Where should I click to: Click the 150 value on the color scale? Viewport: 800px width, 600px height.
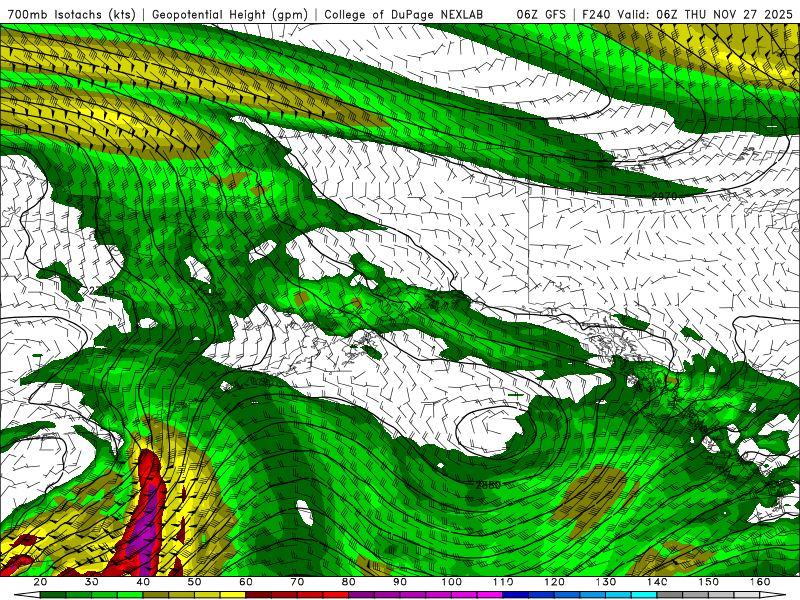[709, 582]
